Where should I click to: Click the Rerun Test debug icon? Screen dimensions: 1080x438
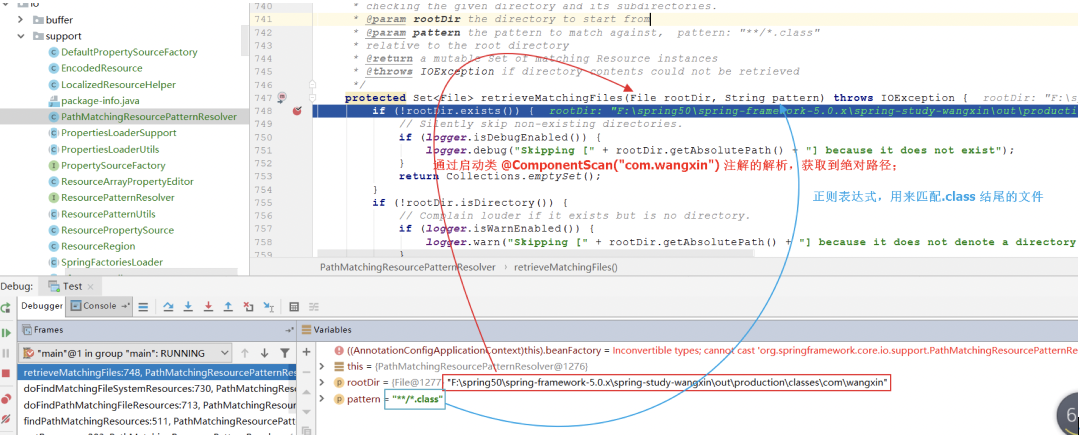6,307
